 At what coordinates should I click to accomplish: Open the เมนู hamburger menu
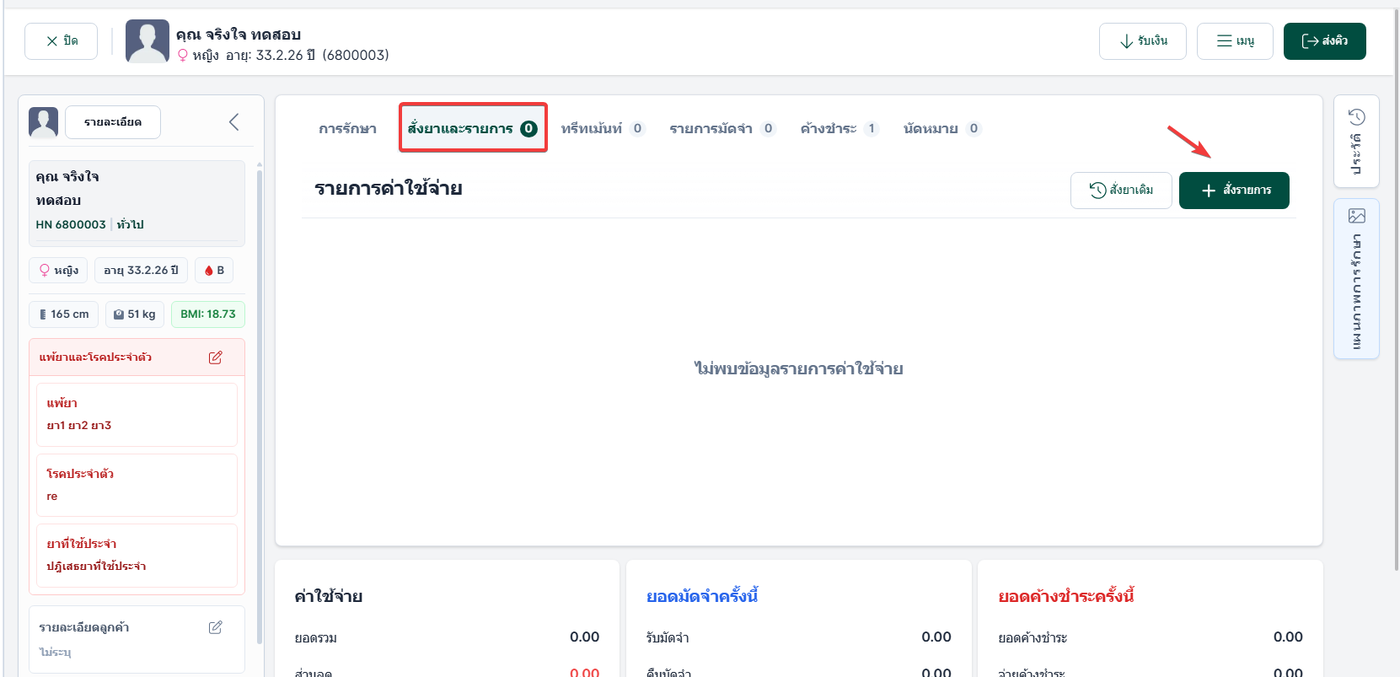1235,41
